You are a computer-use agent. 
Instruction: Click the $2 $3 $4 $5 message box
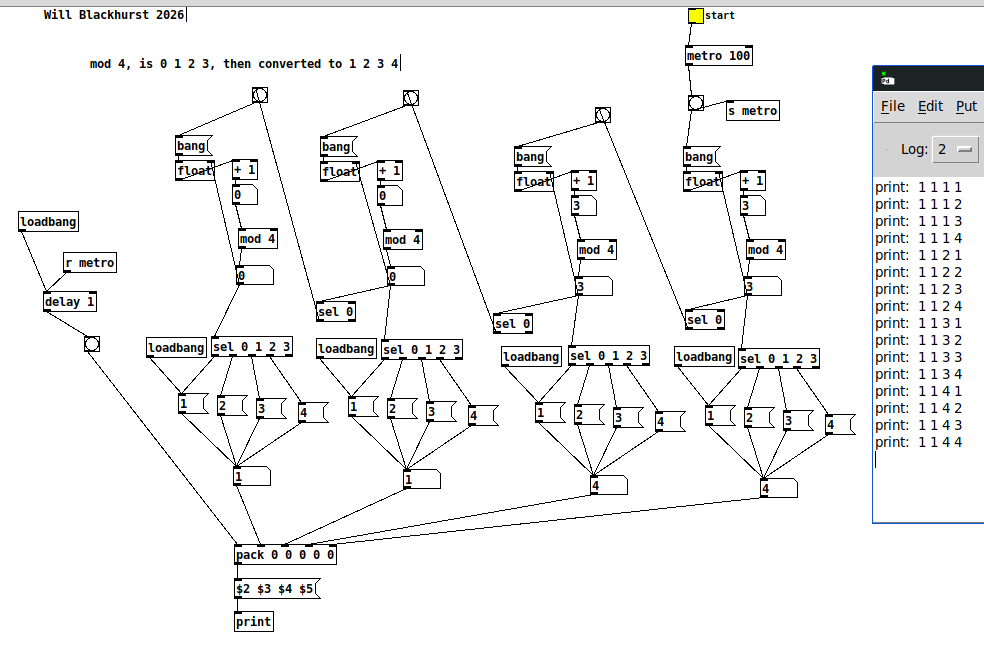275,589
